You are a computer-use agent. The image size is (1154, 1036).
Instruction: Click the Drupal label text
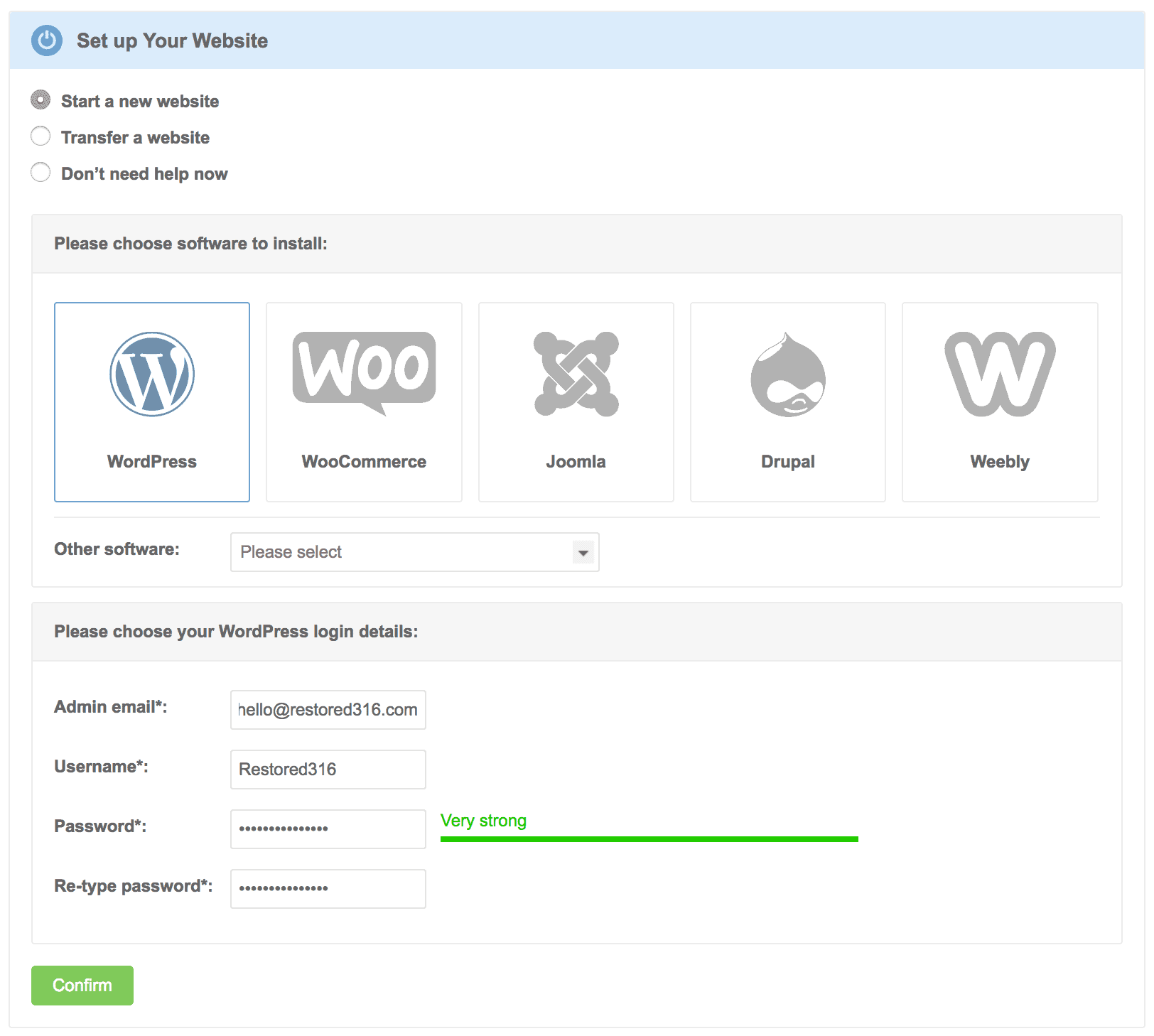788,462
